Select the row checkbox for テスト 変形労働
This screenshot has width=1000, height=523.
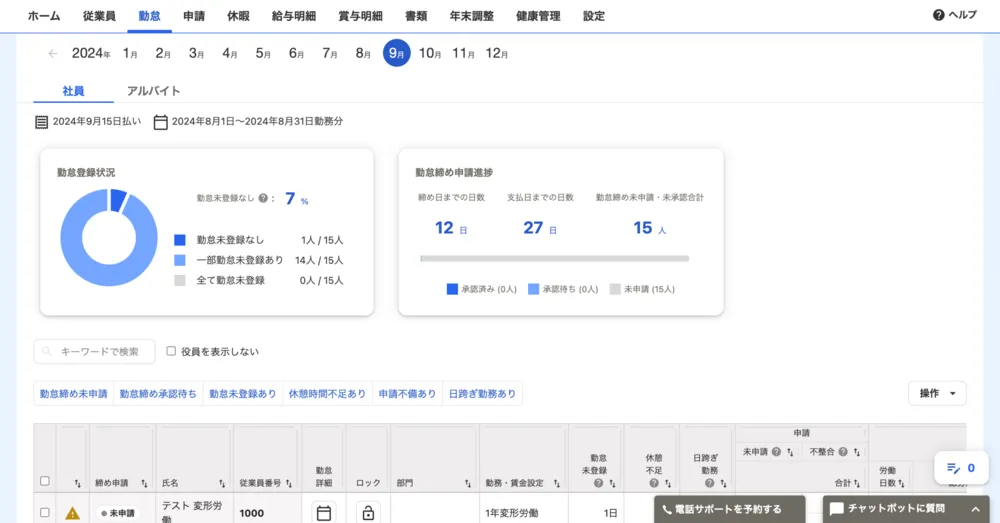coord(45,512)
